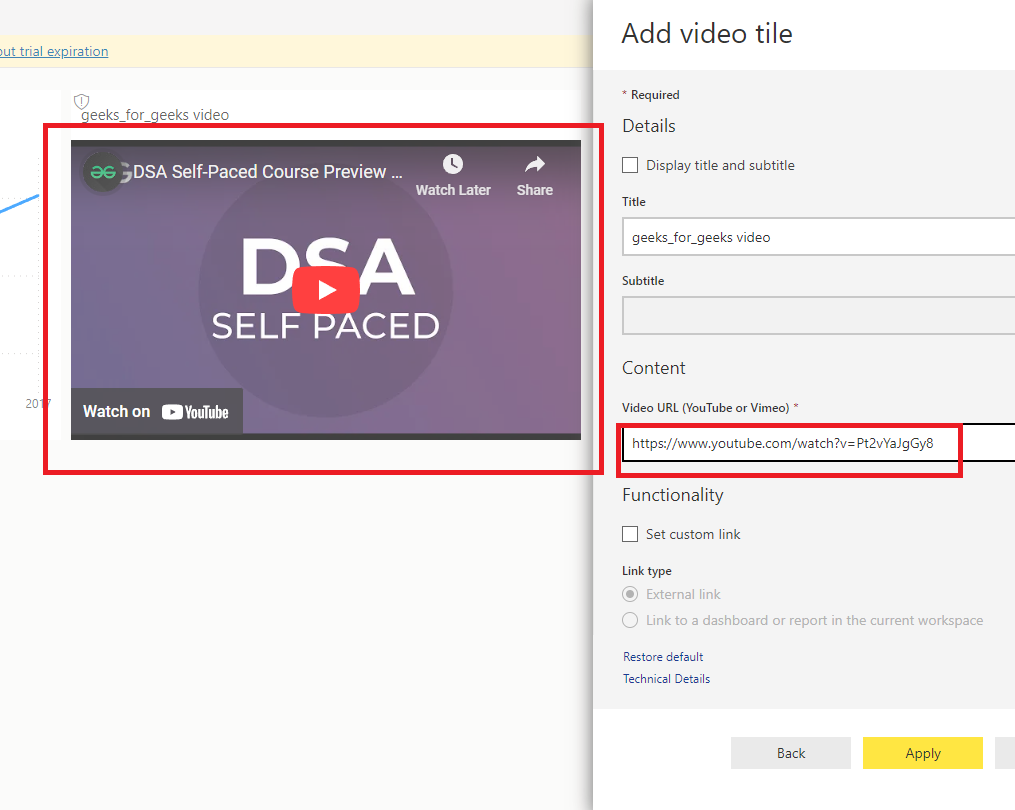Click the geeks_for_geeks video tile title
The width and height of the screenshot is (1015, 810).
155,115
